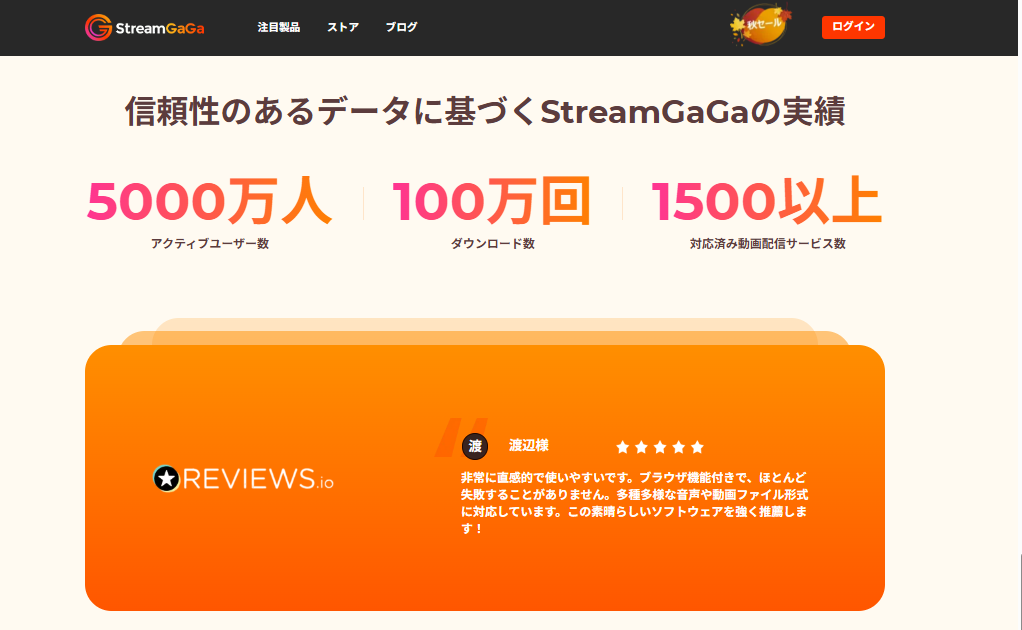Screen dimensions: 1022x630
Task: Open the ストア menu item
Action: point(343,27)
